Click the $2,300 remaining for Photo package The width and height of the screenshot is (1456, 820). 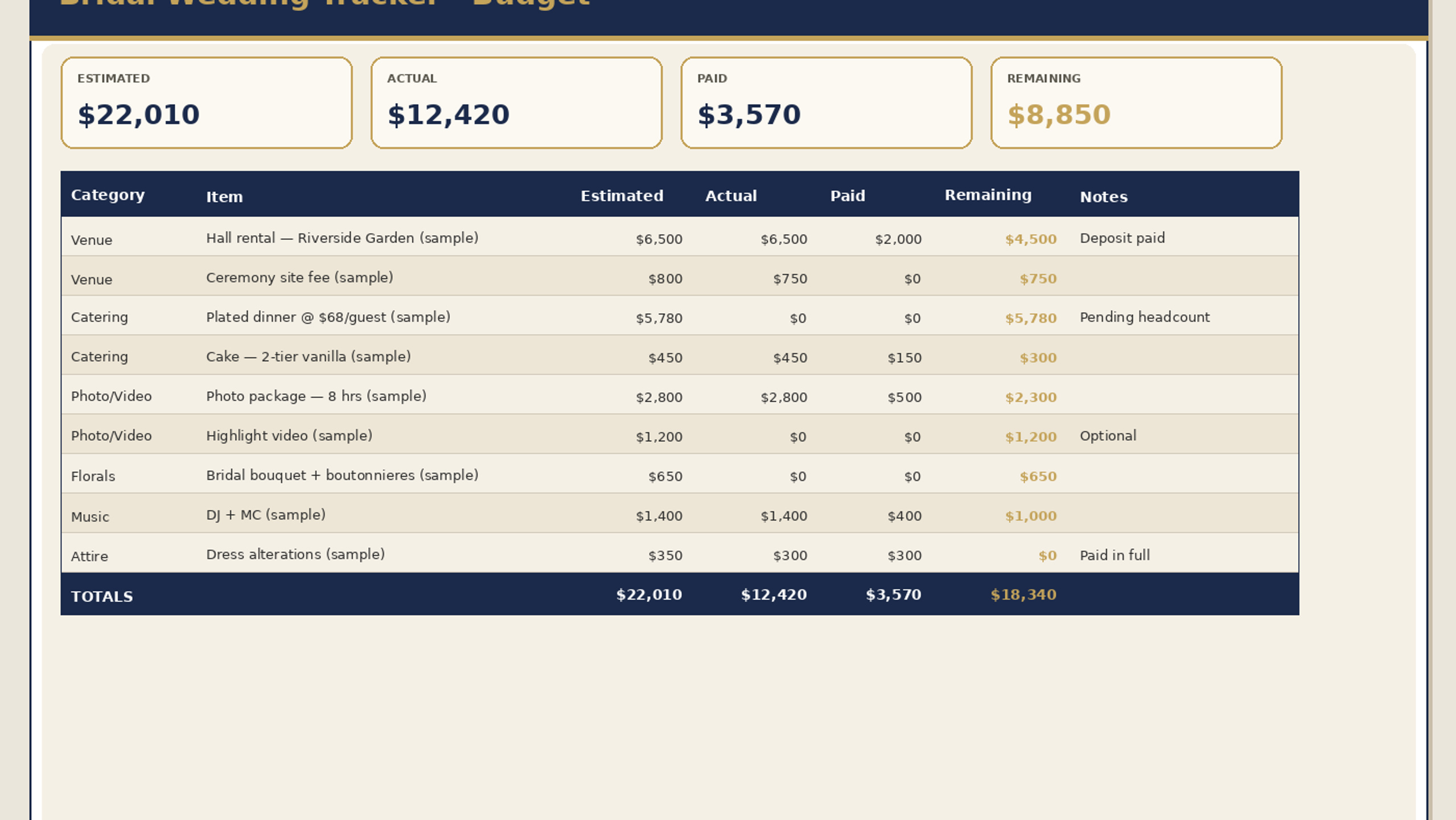tap(1031, 397)
